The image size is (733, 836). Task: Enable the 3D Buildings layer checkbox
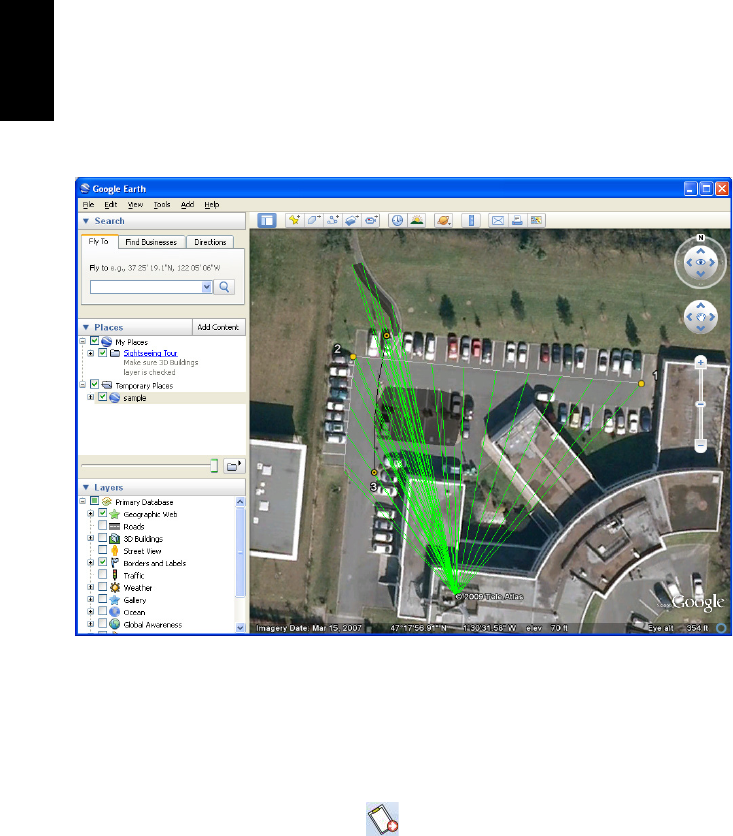102,538
